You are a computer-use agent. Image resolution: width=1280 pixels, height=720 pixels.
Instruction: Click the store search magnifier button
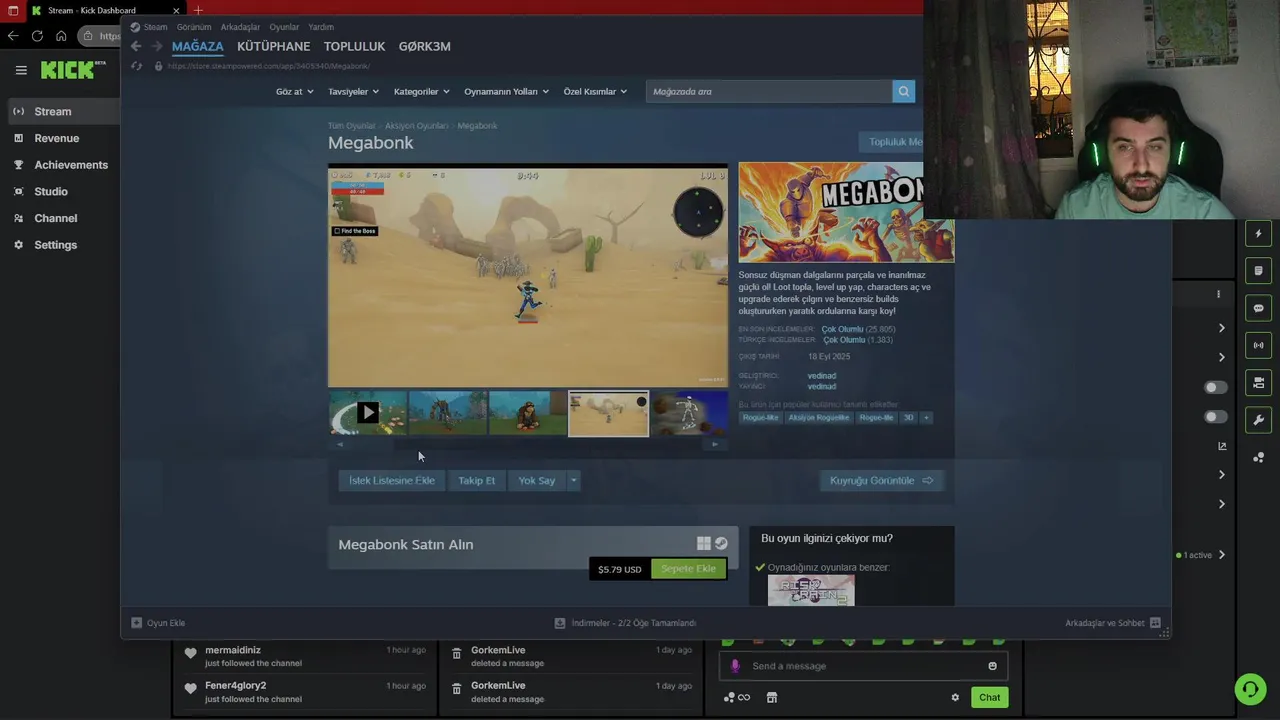coord(904,91)
